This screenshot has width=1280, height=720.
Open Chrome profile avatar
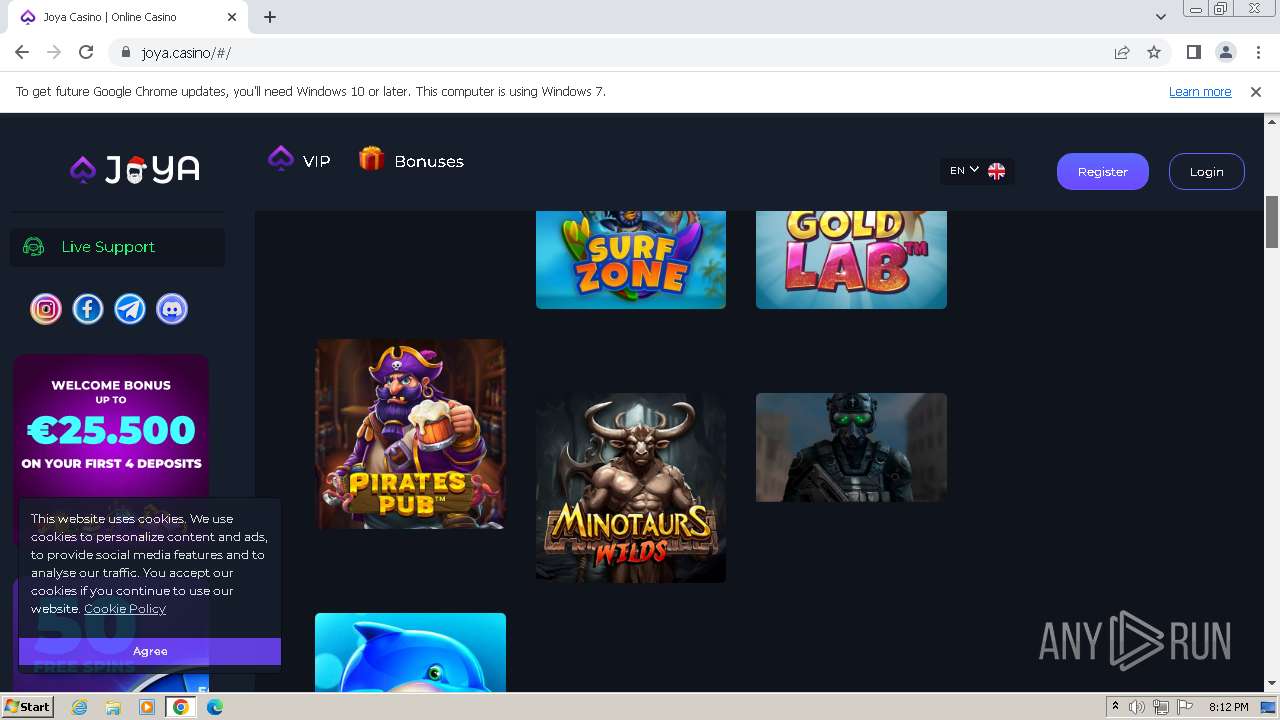(x=1225, y=52)
